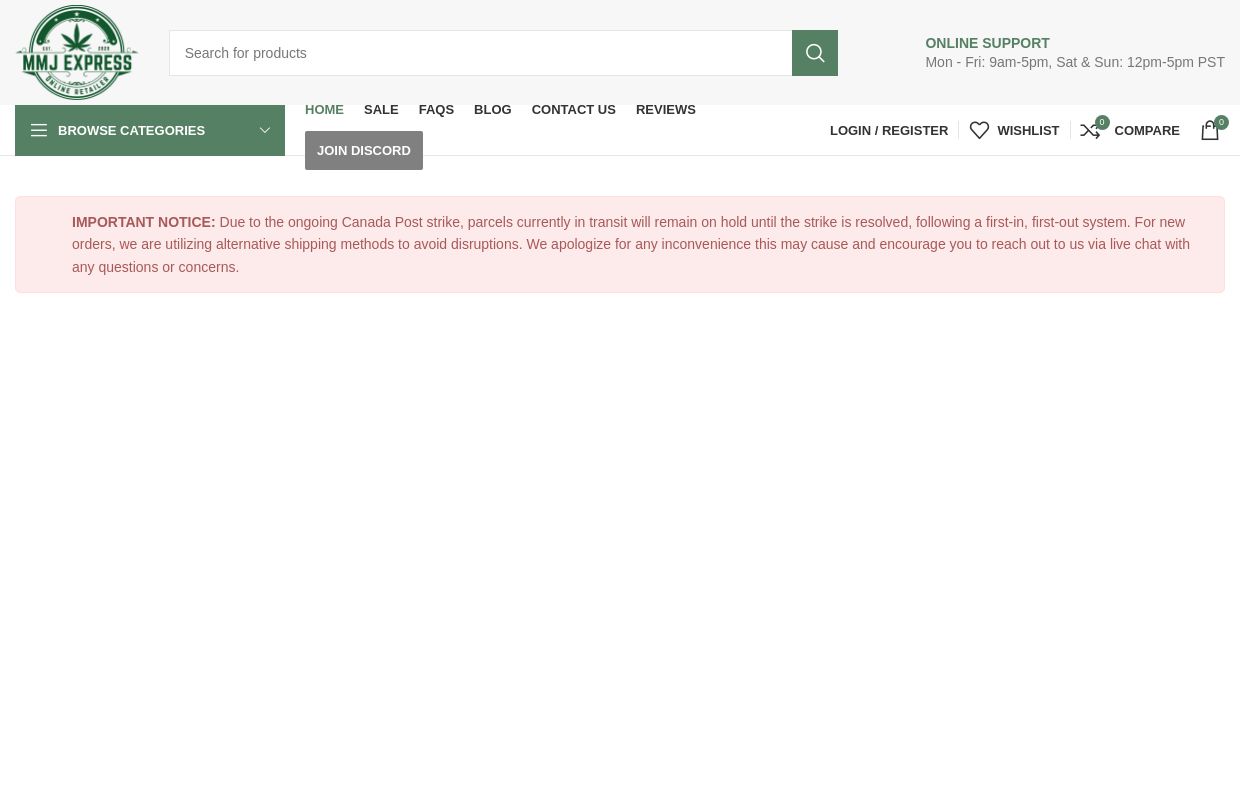
Task: Expand the Browse Categories chevron
Action: coord(265,130)
